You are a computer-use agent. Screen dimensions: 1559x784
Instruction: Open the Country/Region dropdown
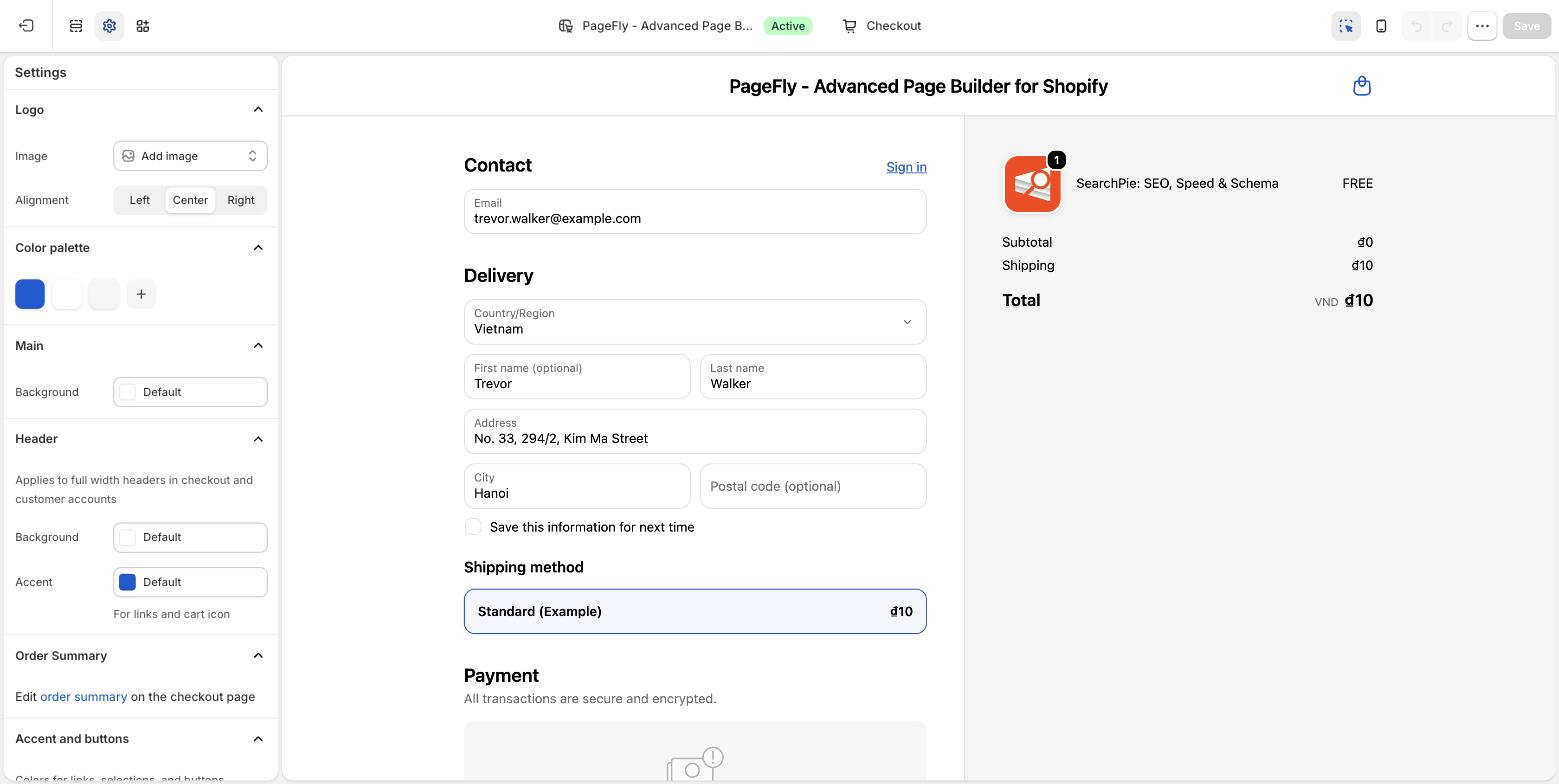[695, 322]
